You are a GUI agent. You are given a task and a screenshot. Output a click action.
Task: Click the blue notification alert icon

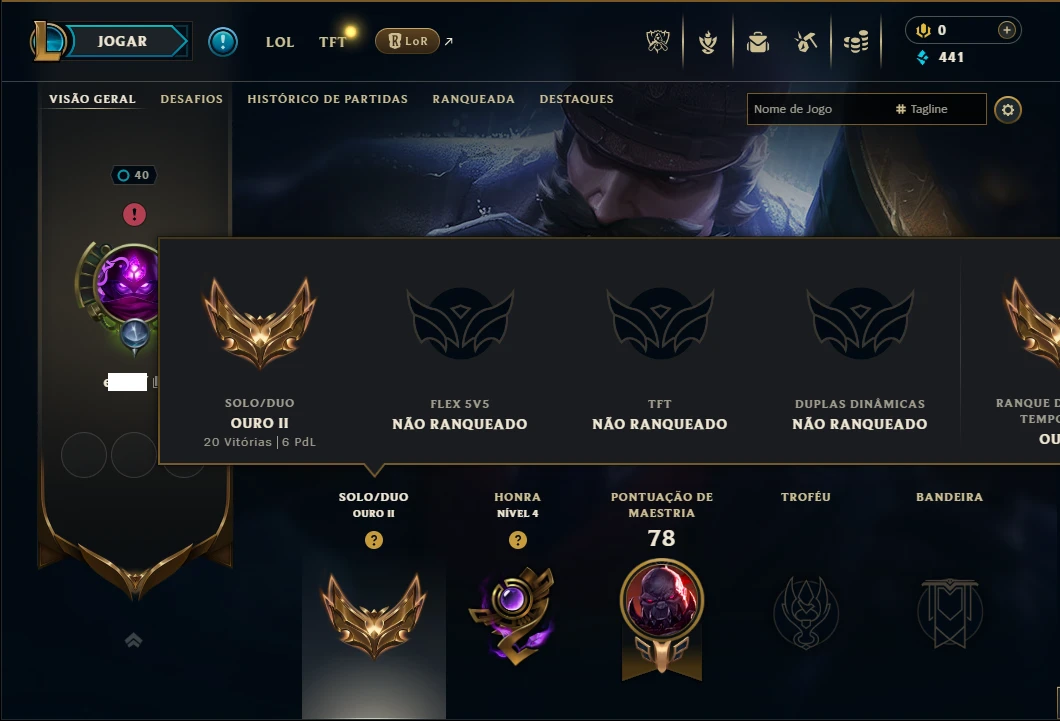click(x=222, y=42)
